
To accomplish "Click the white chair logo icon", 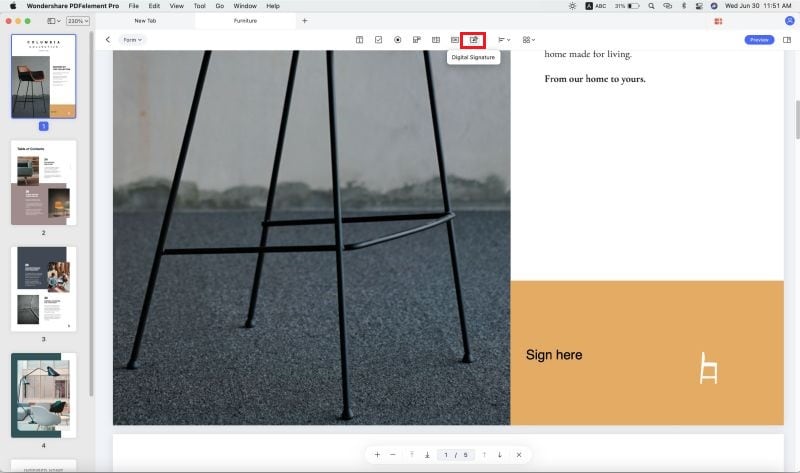I will pos(709,368).
